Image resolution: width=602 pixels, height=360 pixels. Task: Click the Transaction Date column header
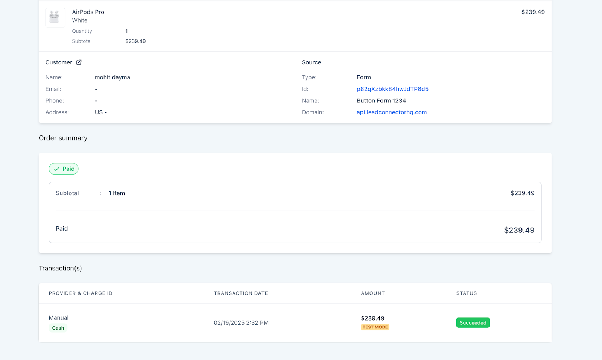241,293
